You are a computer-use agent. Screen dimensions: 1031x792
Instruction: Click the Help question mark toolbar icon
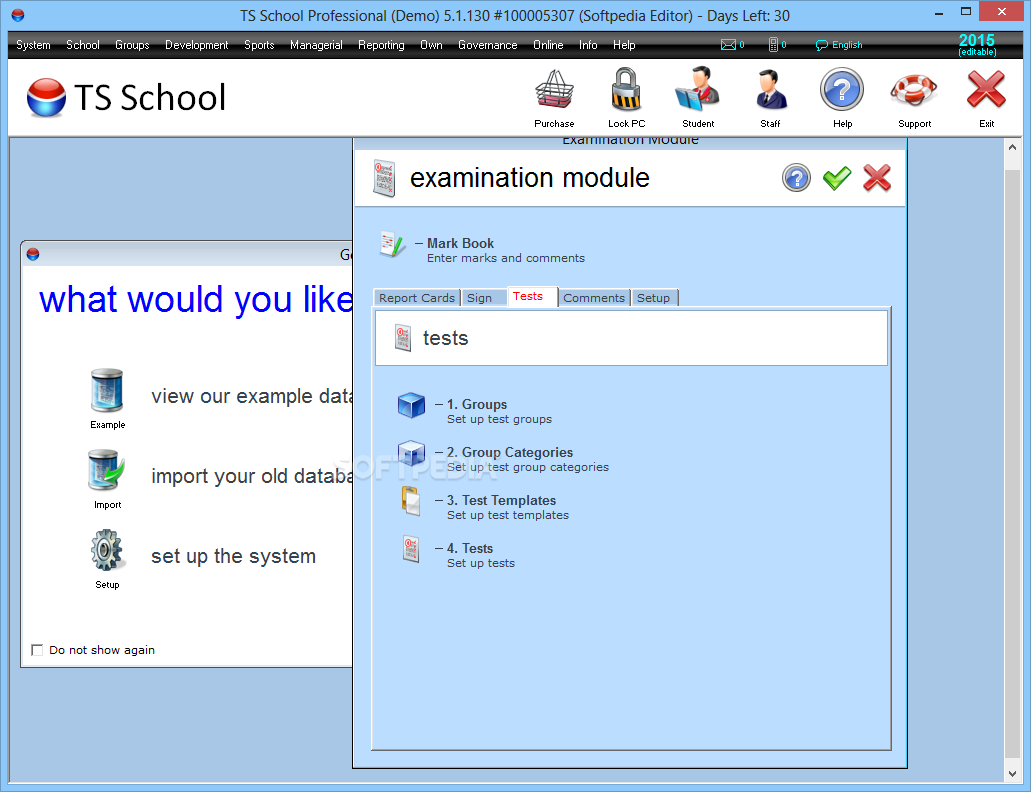click(x=842, y=89)
